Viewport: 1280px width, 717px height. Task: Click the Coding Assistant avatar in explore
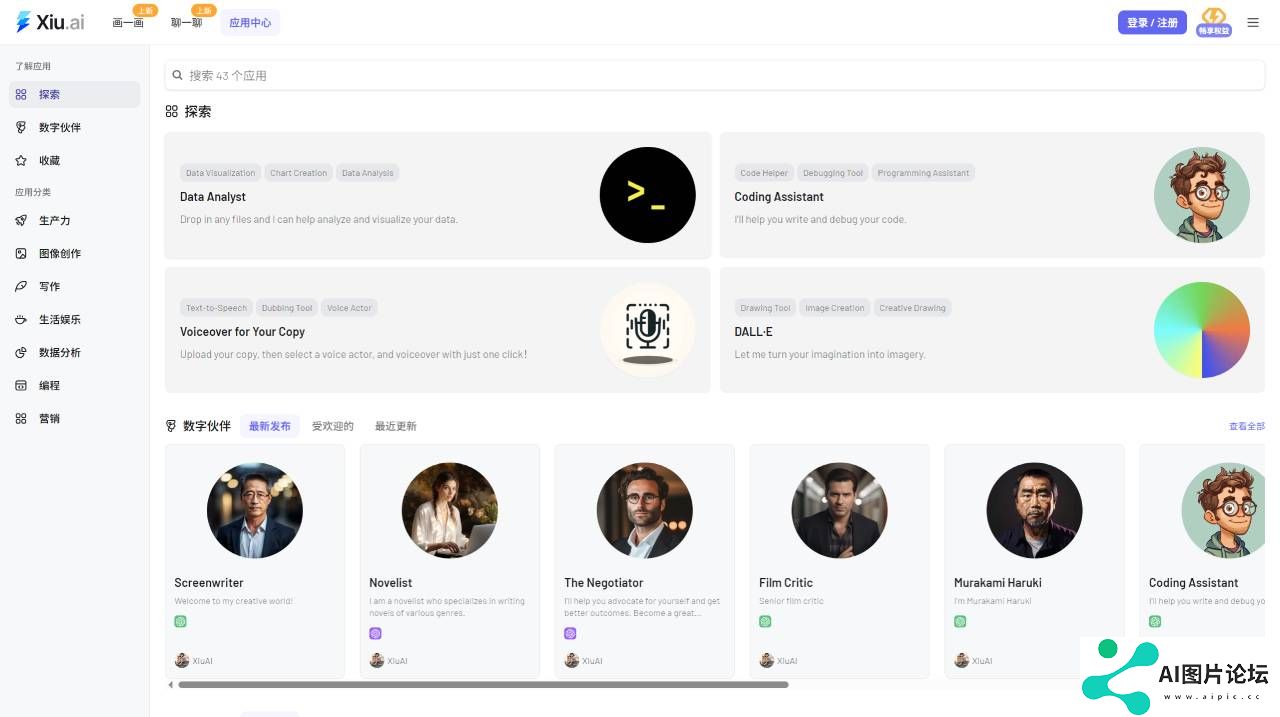(1202, 195)
